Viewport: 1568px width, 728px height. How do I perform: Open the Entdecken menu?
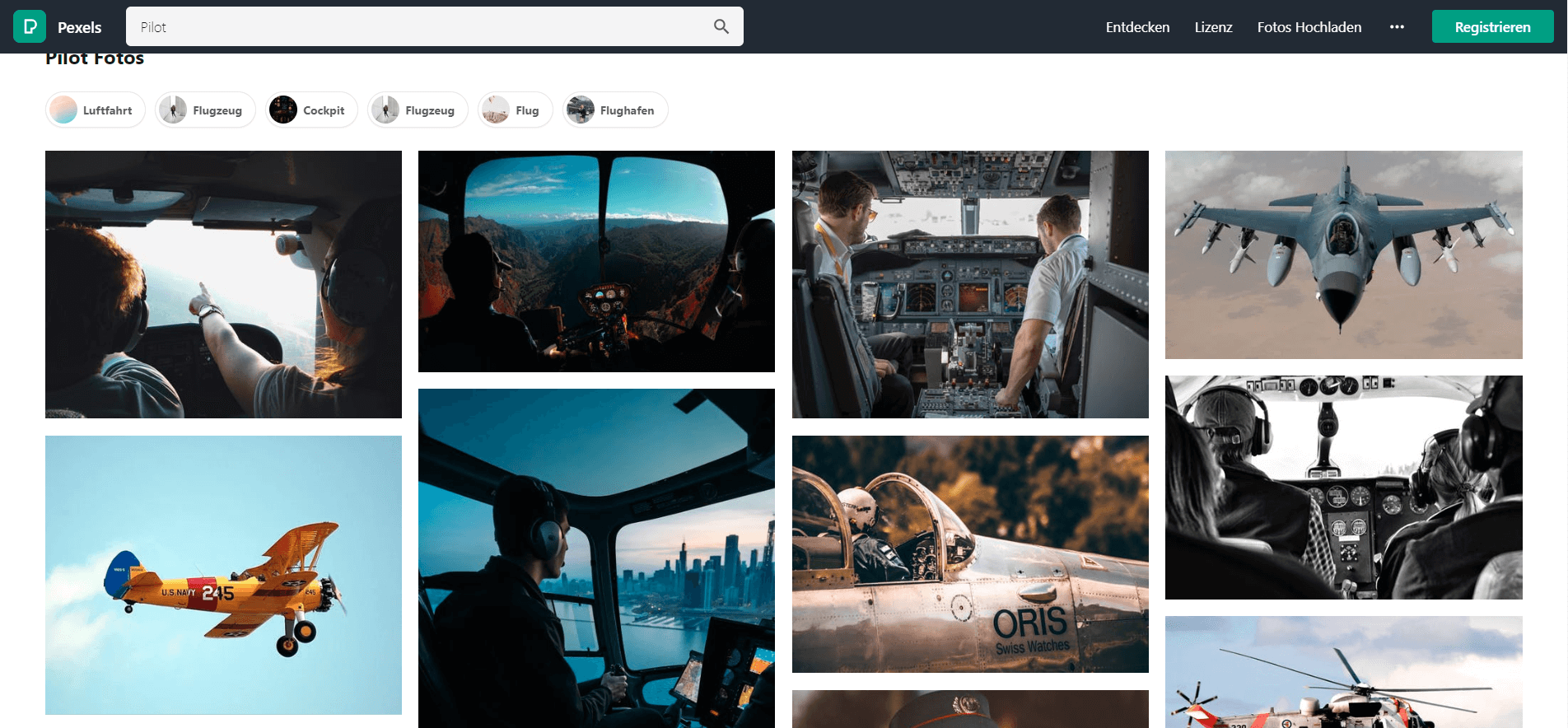1137,27
